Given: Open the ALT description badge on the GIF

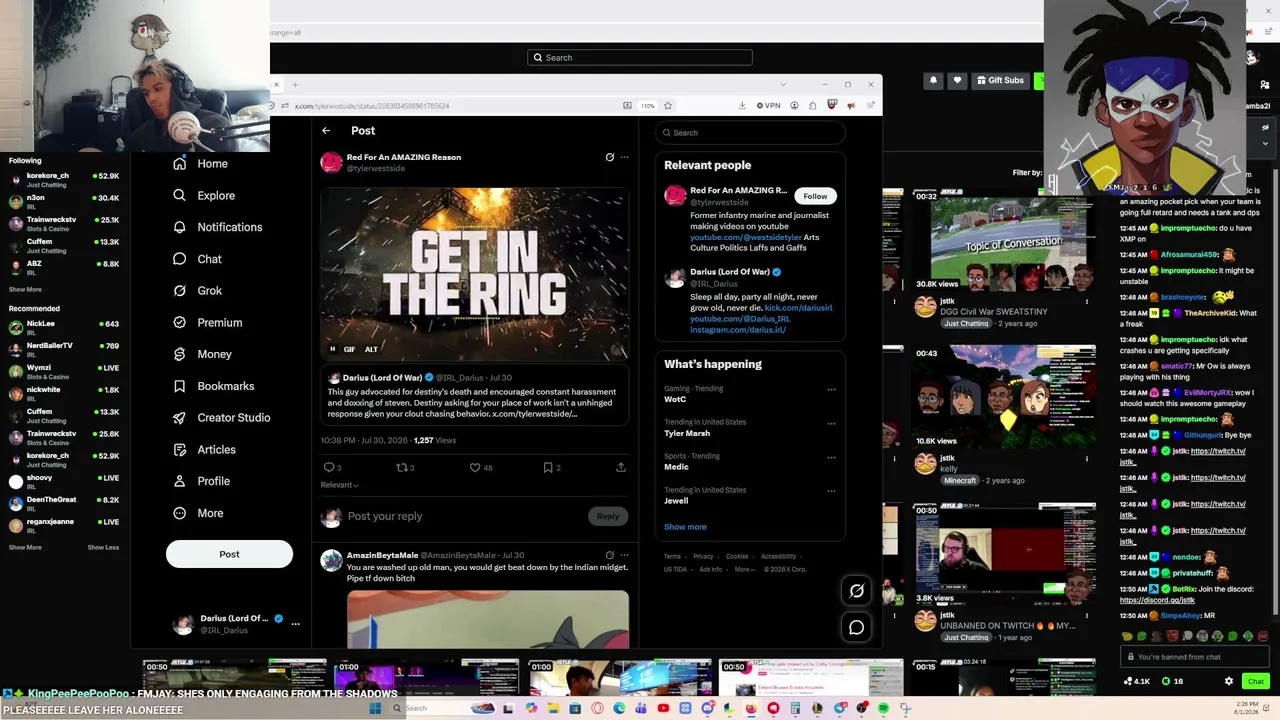Looking at the screenshot, I should [371, 349].
